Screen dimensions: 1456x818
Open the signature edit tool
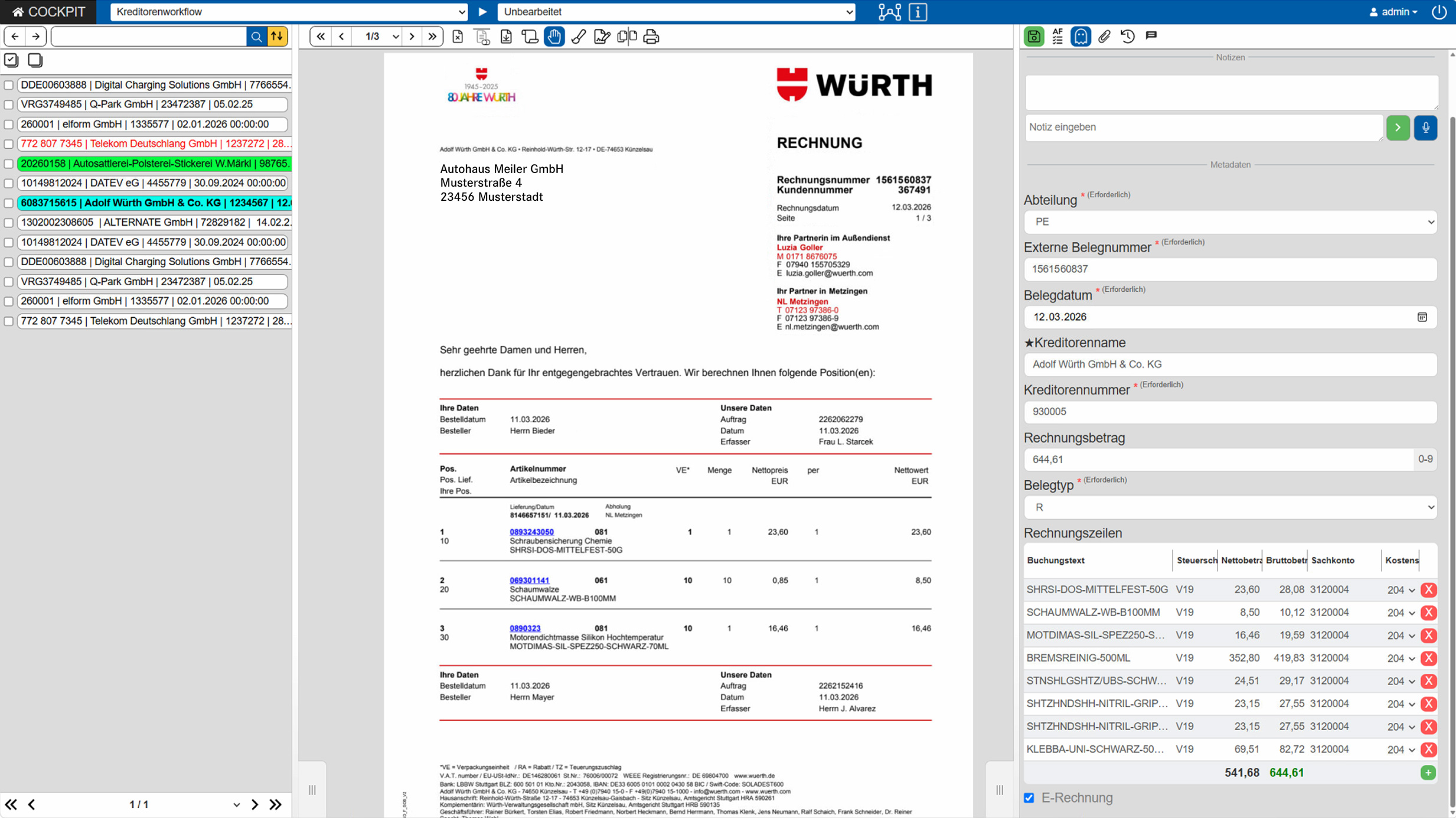[x=602, y=37]
